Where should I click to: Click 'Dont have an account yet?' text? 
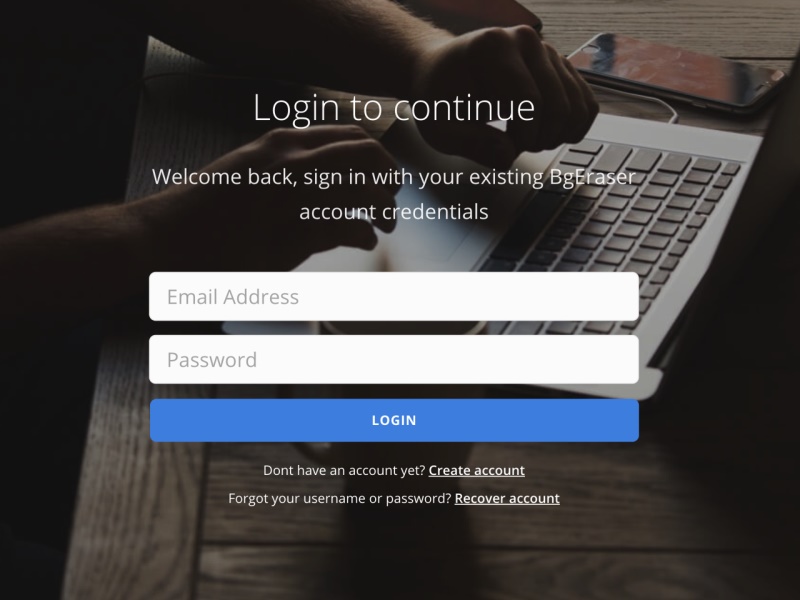(344, 470)
